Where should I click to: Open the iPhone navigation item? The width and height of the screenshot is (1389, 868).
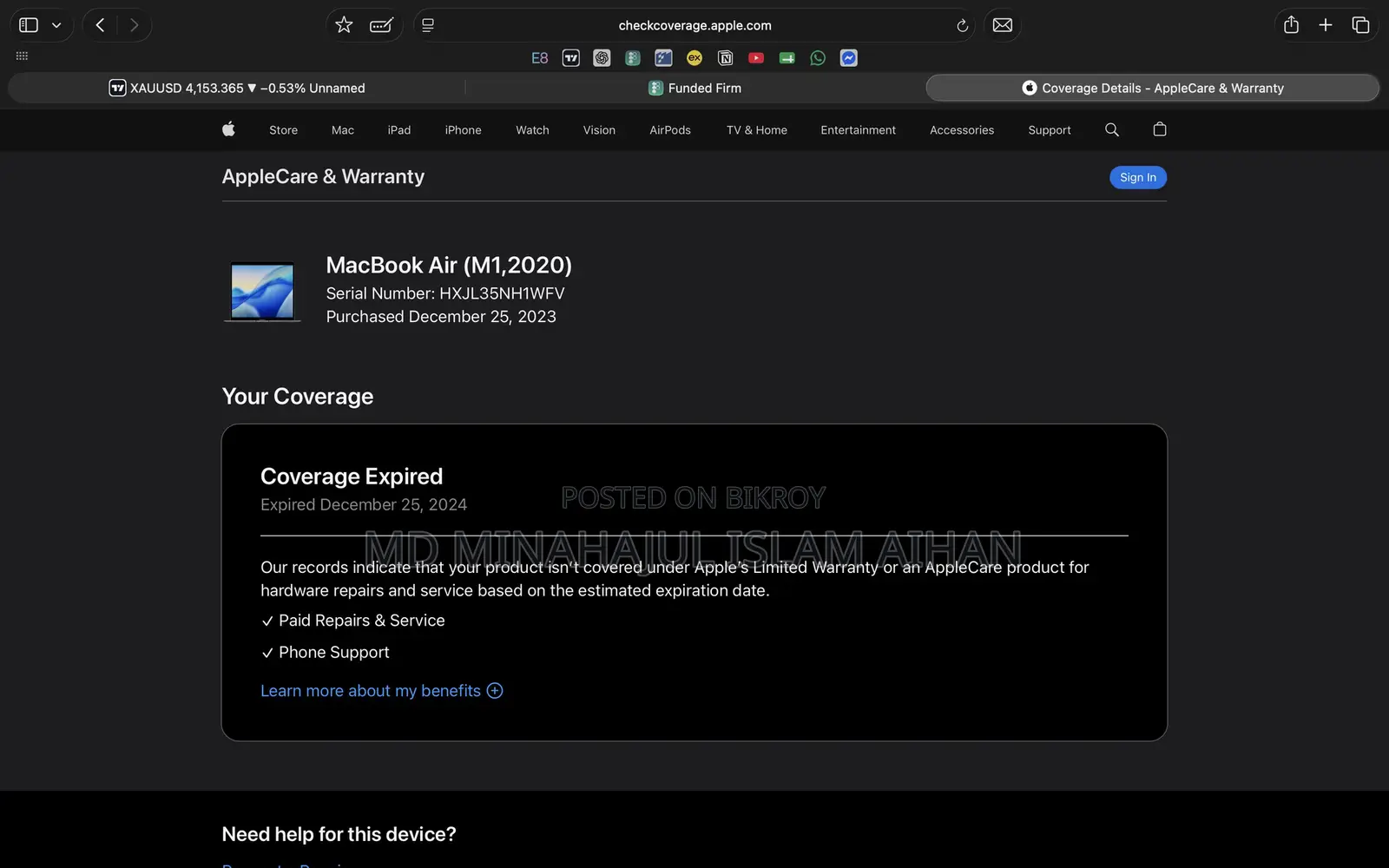pos(463,130)
